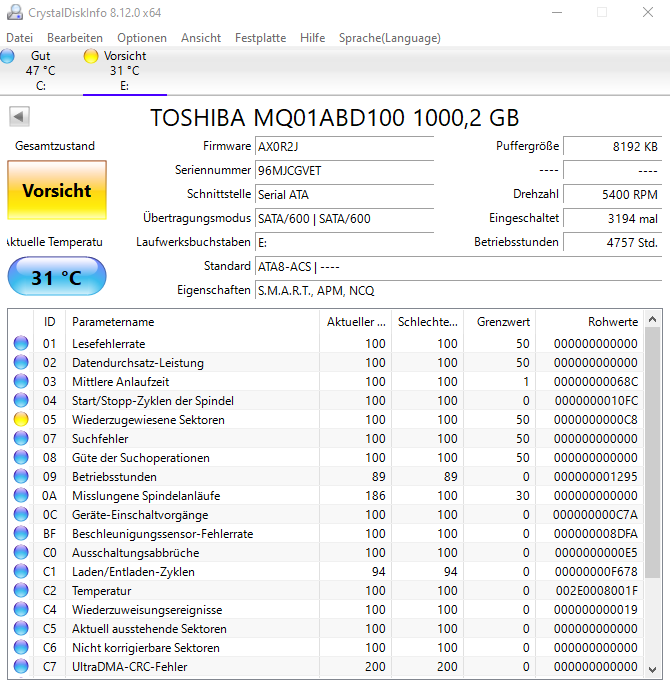670x686 pixels.
Task: Click the Schnittstelle field Serial ATA
Action: click(344, 194)
